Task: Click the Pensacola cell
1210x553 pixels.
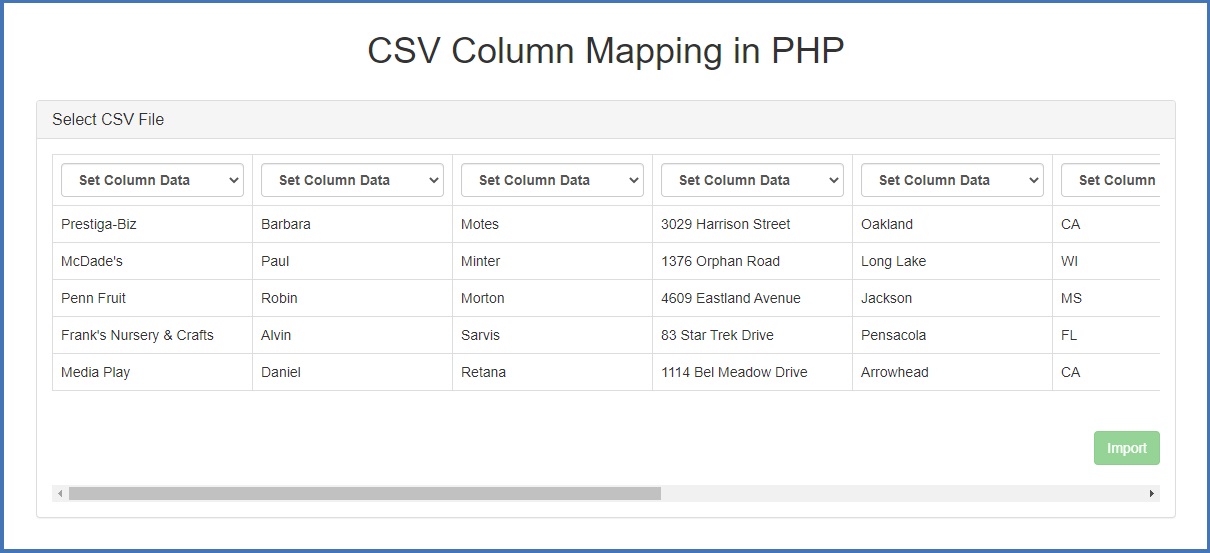Action: 952,335
